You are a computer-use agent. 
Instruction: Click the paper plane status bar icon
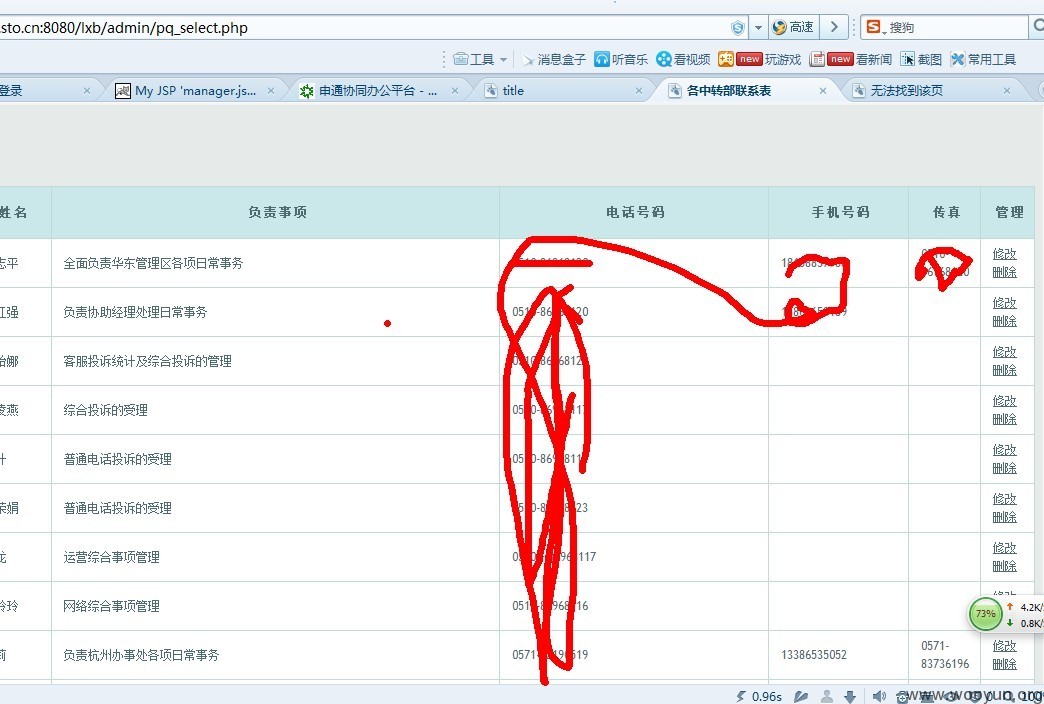pyautogui.click(x=801, y=697)
